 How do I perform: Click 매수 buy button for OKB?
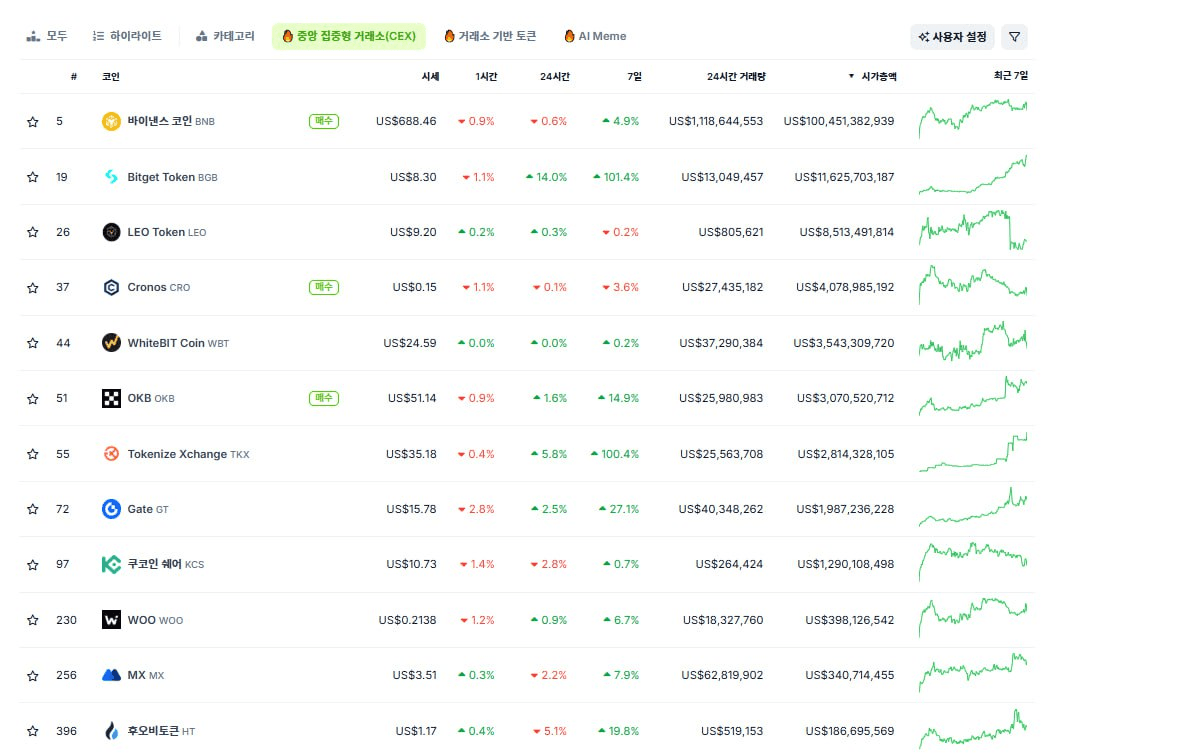323,398
